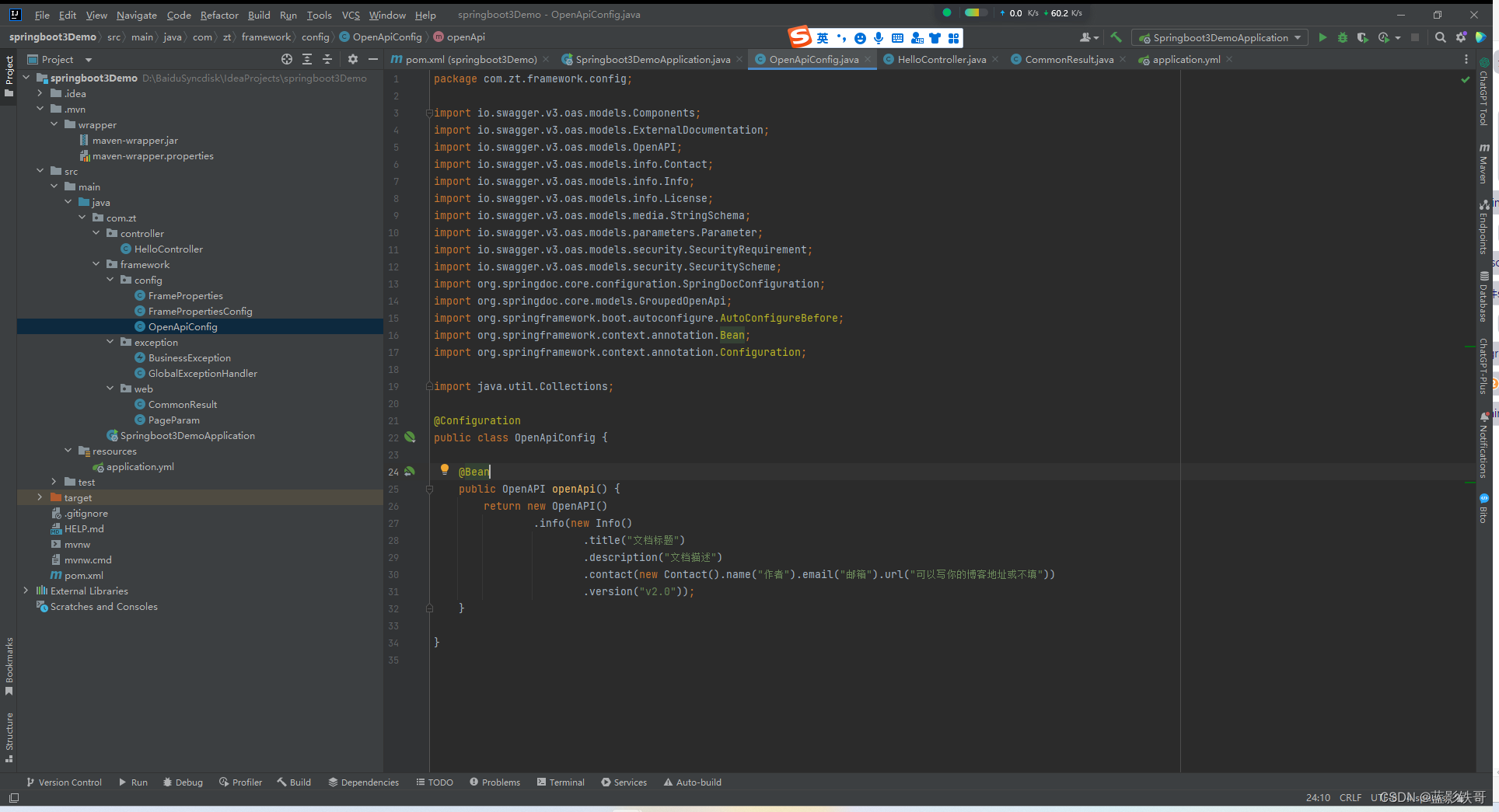
Task: Toggle Sogou IME Chinese/English mode
Action: [x=822, y=37]
